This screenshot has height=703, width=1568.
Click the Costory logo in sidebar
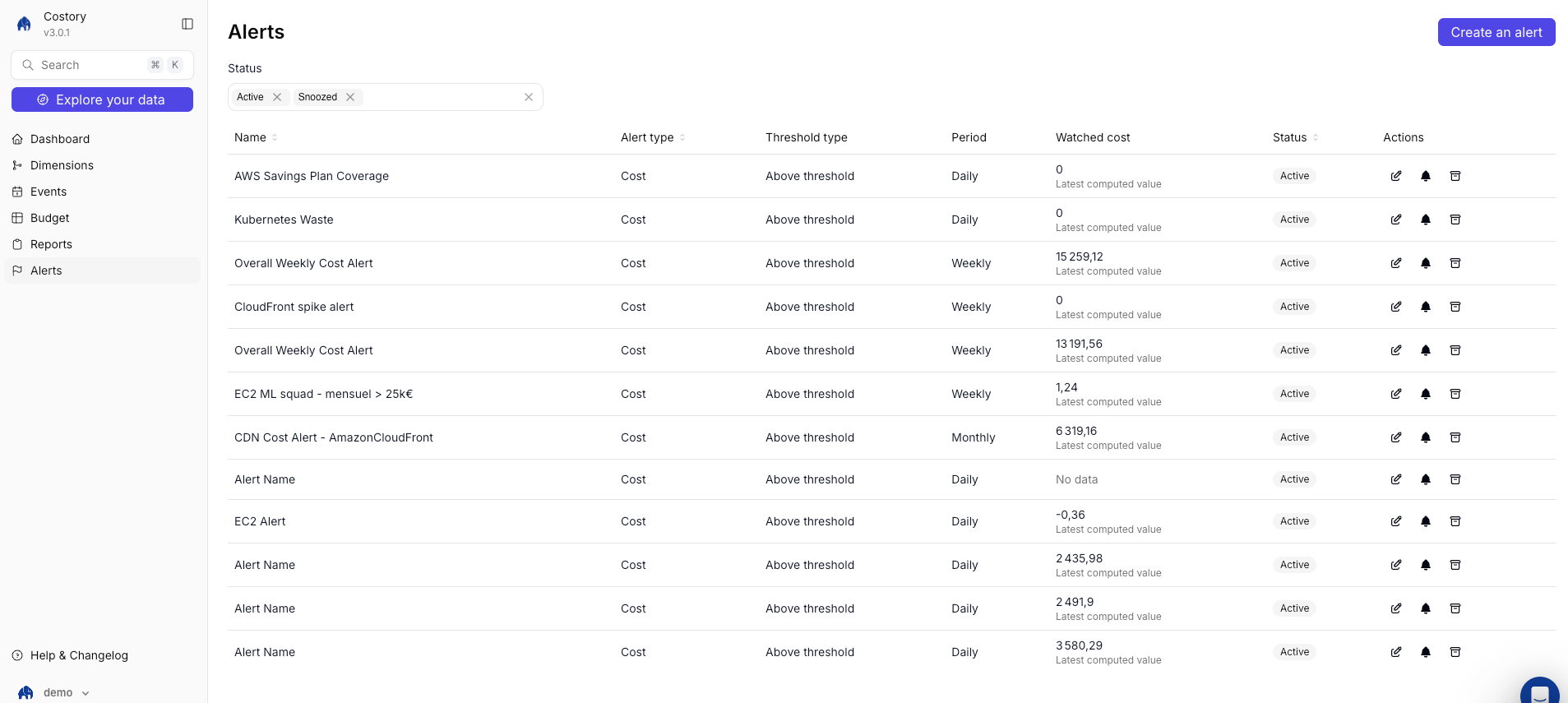click(25, 24)
